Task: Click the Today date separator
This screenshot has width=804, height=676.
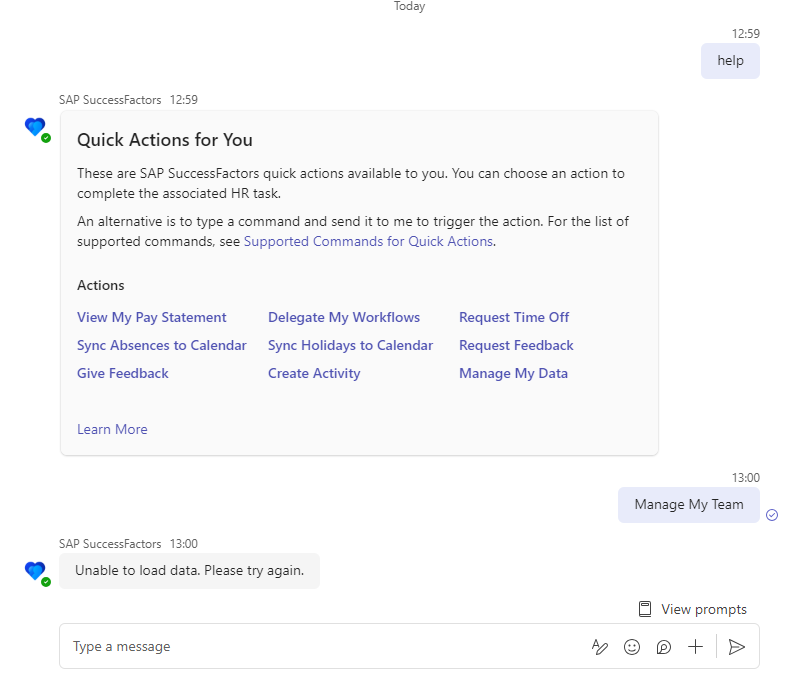Action: coord(409,6)
